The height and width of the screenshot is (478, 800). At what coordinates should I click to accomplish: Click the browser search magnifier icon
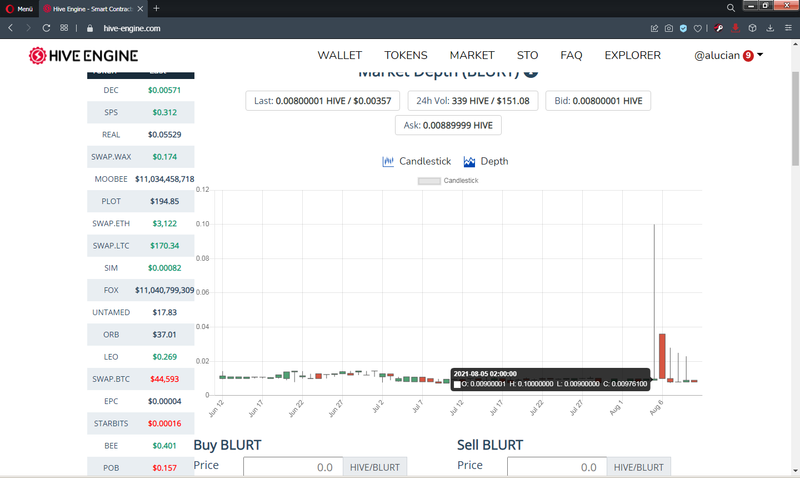731,8
